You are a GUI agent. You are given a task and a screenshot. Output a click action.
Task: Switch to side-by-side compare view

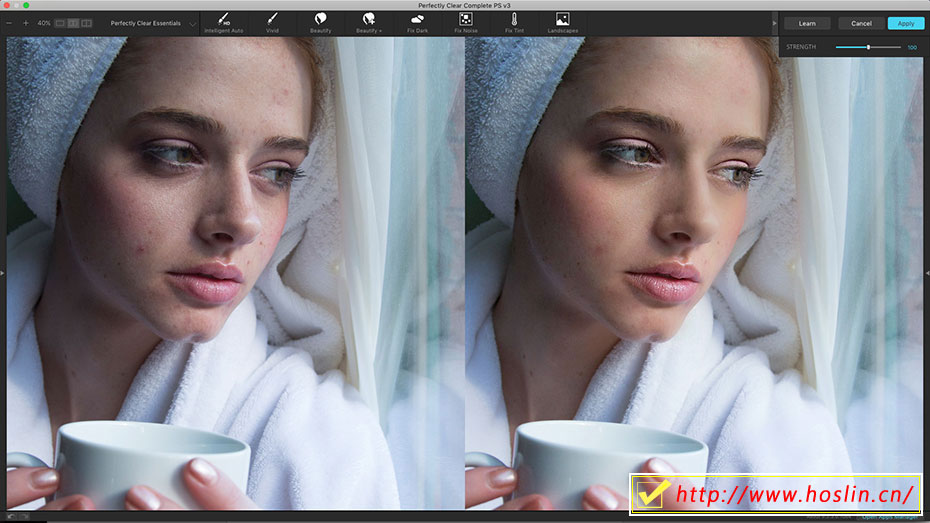73,23
